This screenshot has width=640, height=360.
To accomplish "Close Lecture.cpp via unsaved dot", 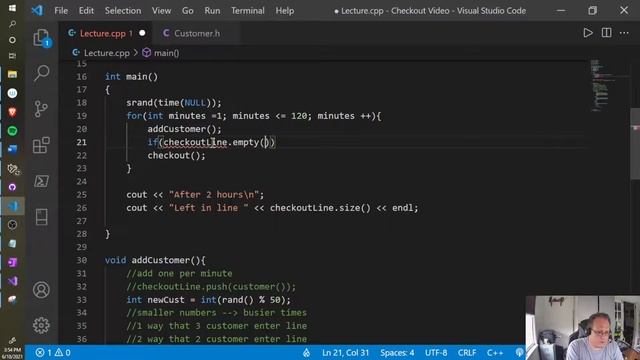I will coord(142,33).
